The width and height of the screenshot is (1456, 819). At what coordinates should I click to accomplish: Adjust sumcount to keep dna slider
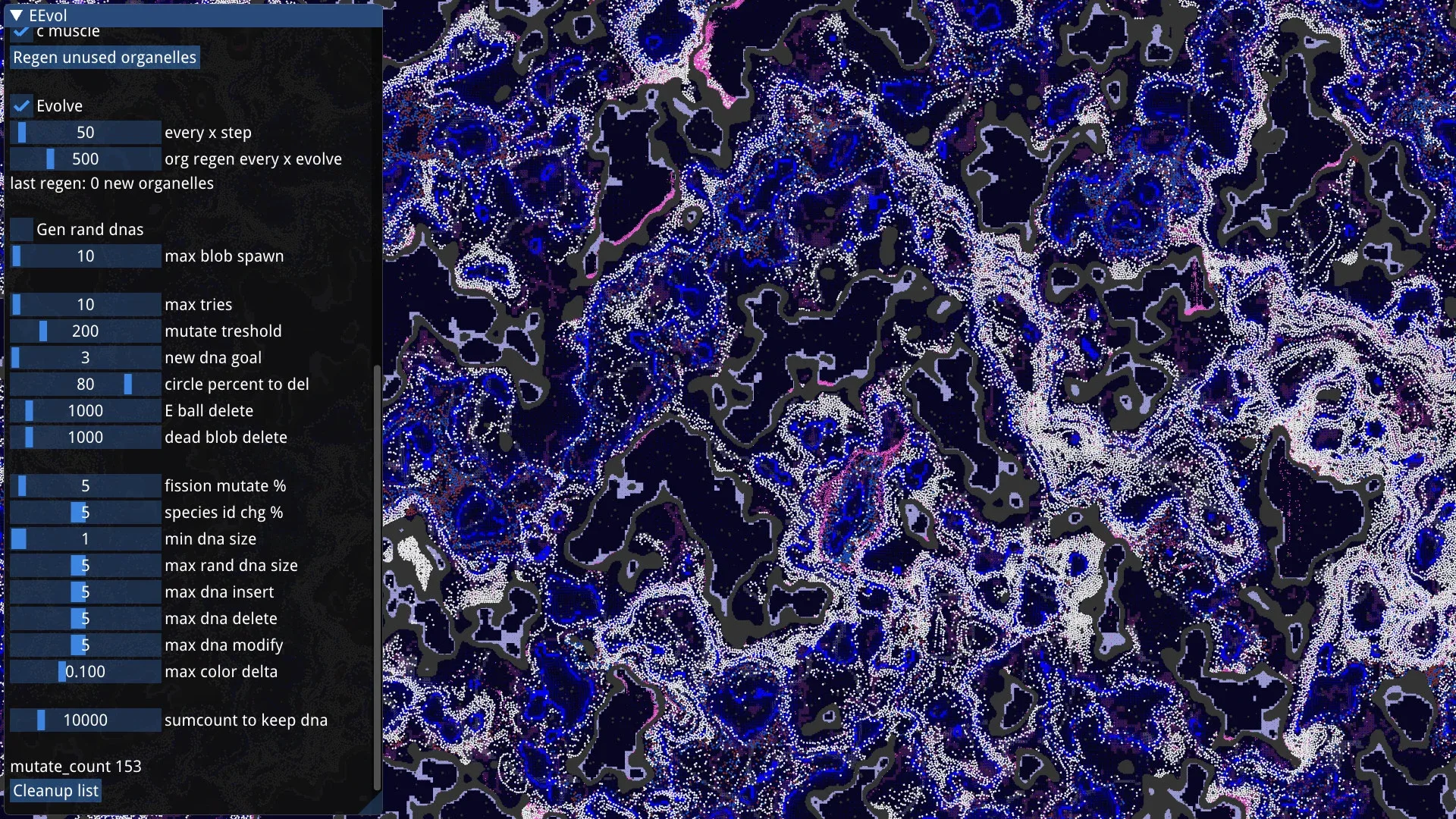point(85,720)
